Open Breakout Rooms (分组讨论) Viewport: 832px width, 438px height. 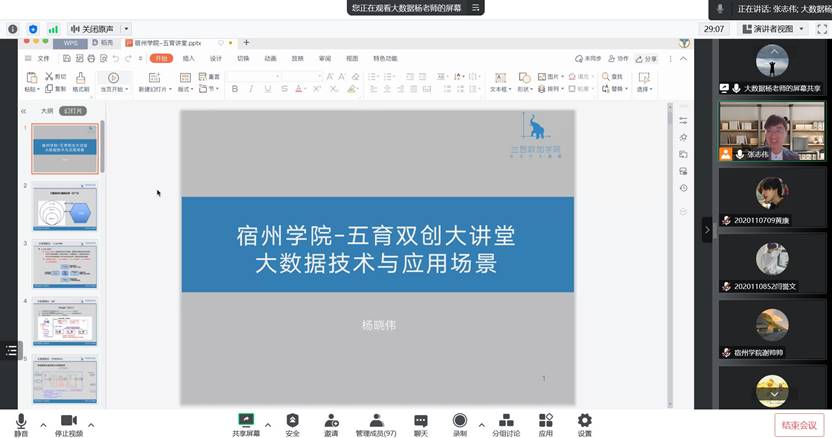click(506, 422)
